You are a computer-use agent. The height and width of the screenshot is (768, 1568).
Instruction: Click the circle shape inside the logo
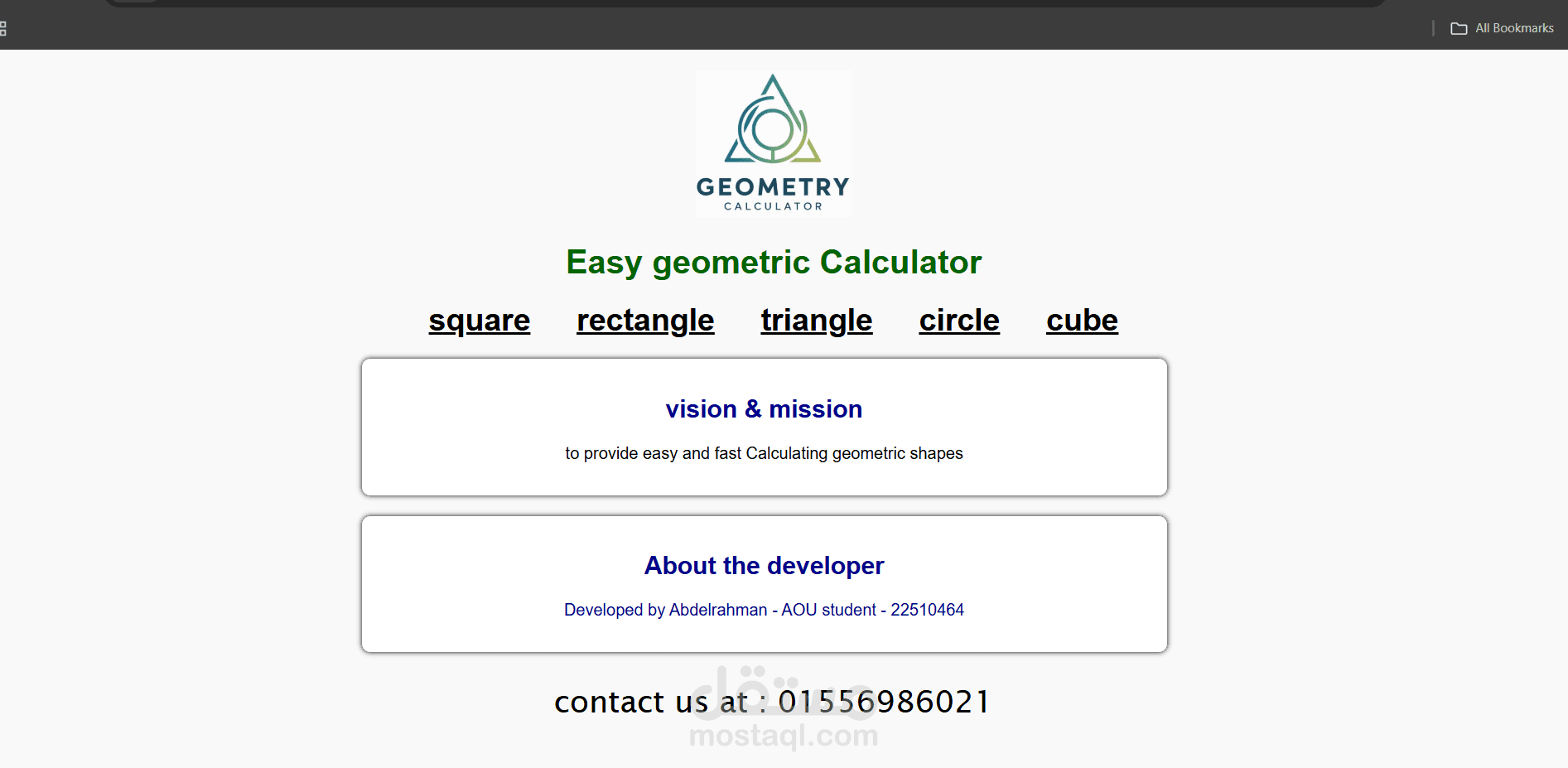tap(773, 128)
